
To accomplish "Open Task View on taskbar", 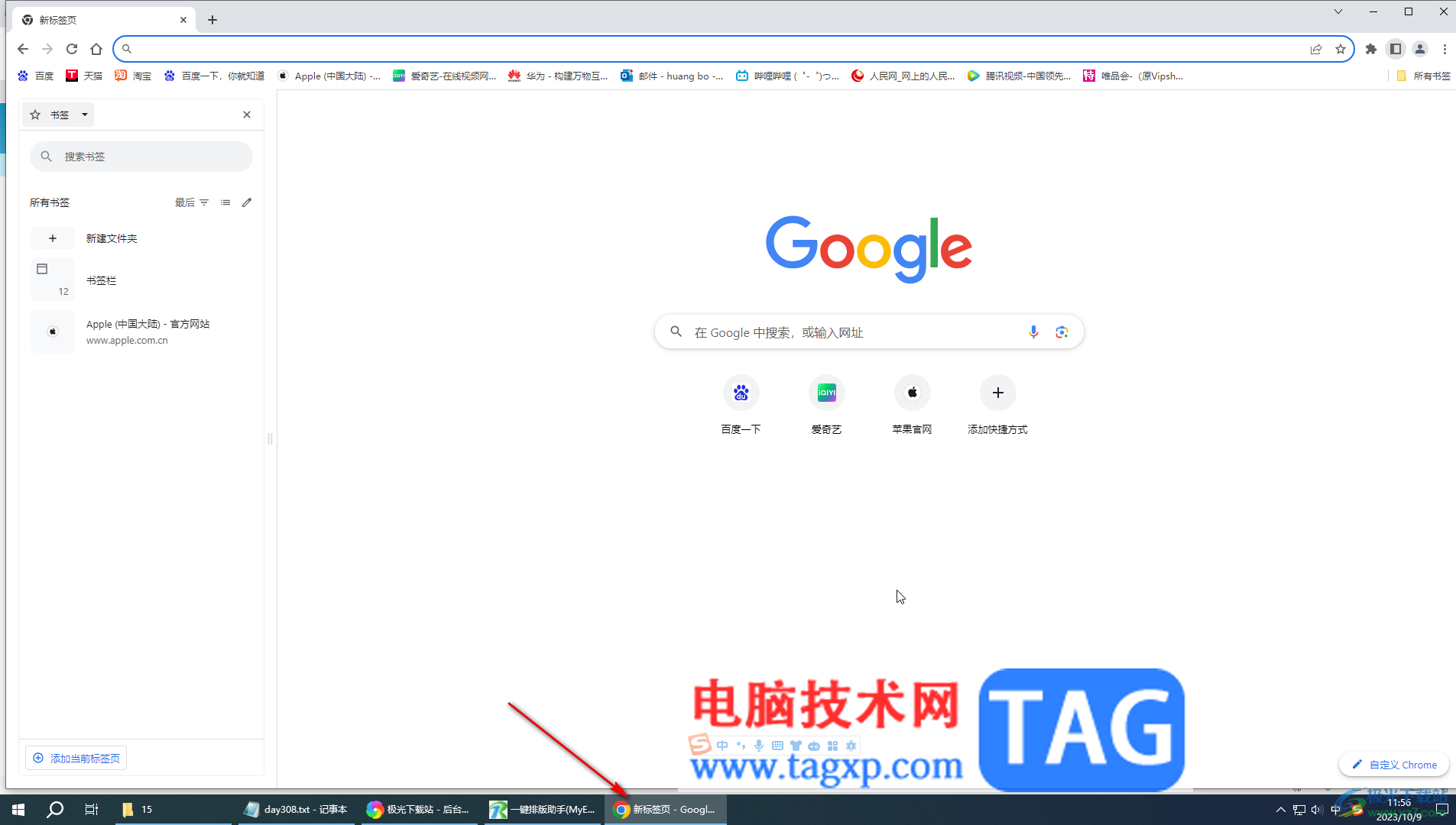I will click(91, 810).
